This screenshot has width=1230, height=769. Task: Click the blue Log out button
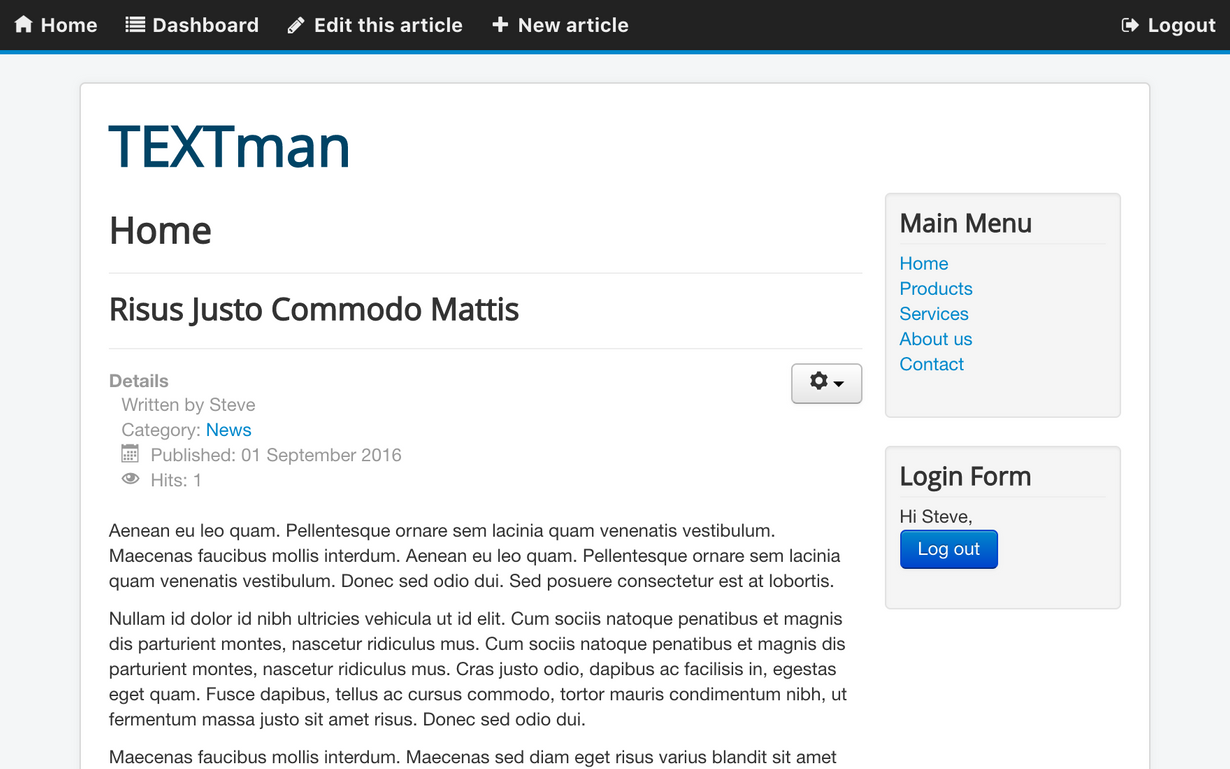click(949, 549)
